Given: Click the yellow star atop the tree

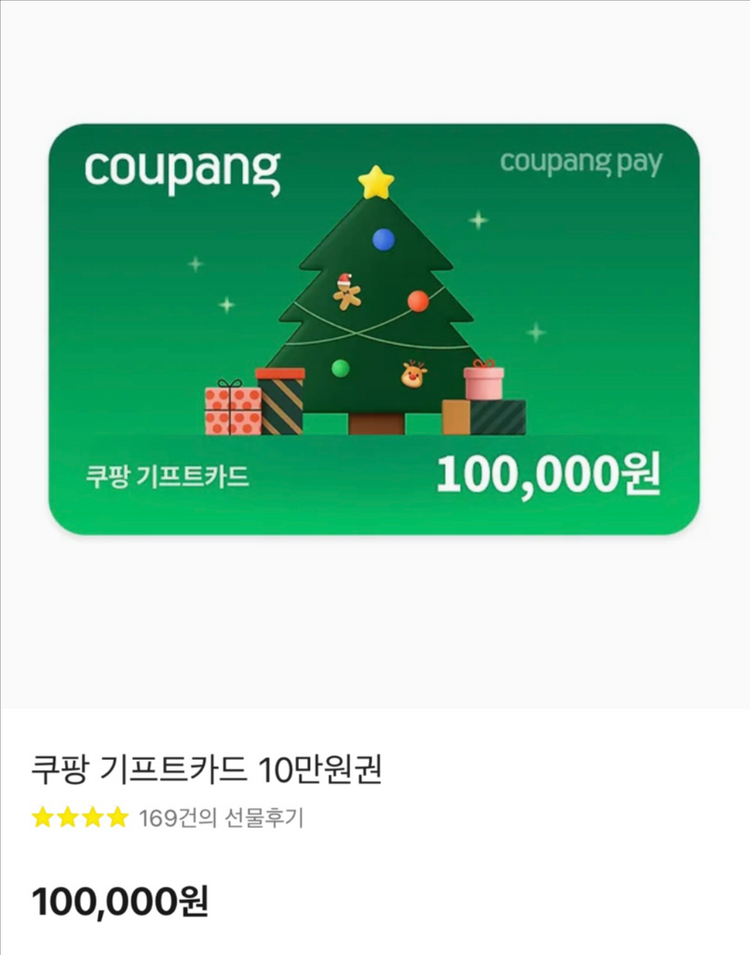Looking at the screenshot, I should point(376,182).
